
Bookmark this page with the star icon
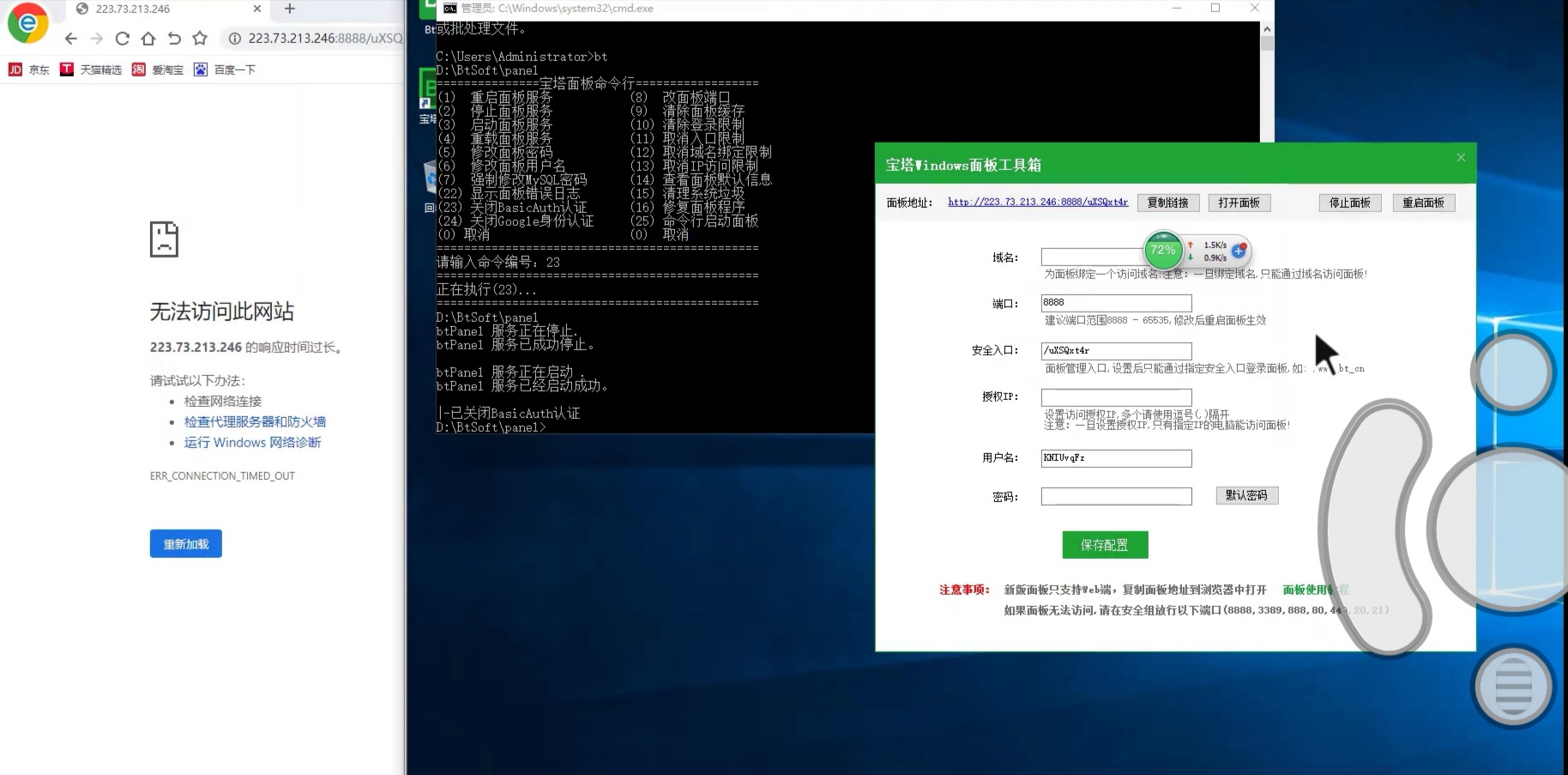tap(200, 39)
